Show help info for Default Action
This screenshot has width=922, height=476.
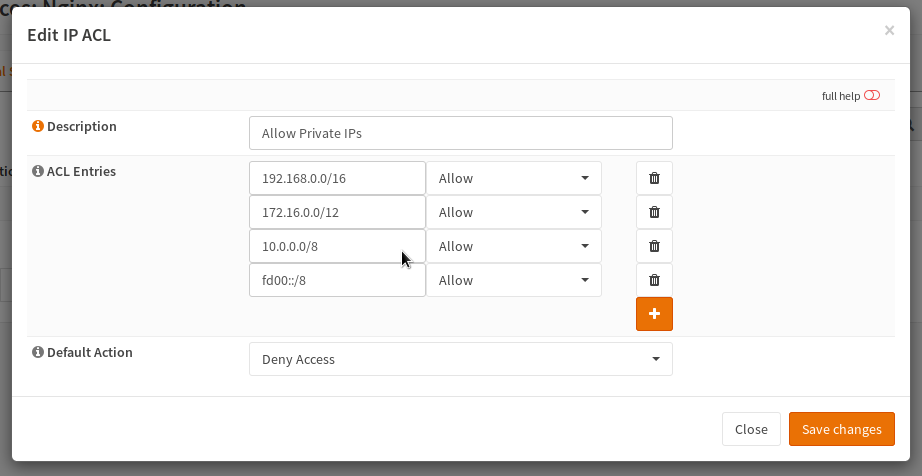coord(38,353)
